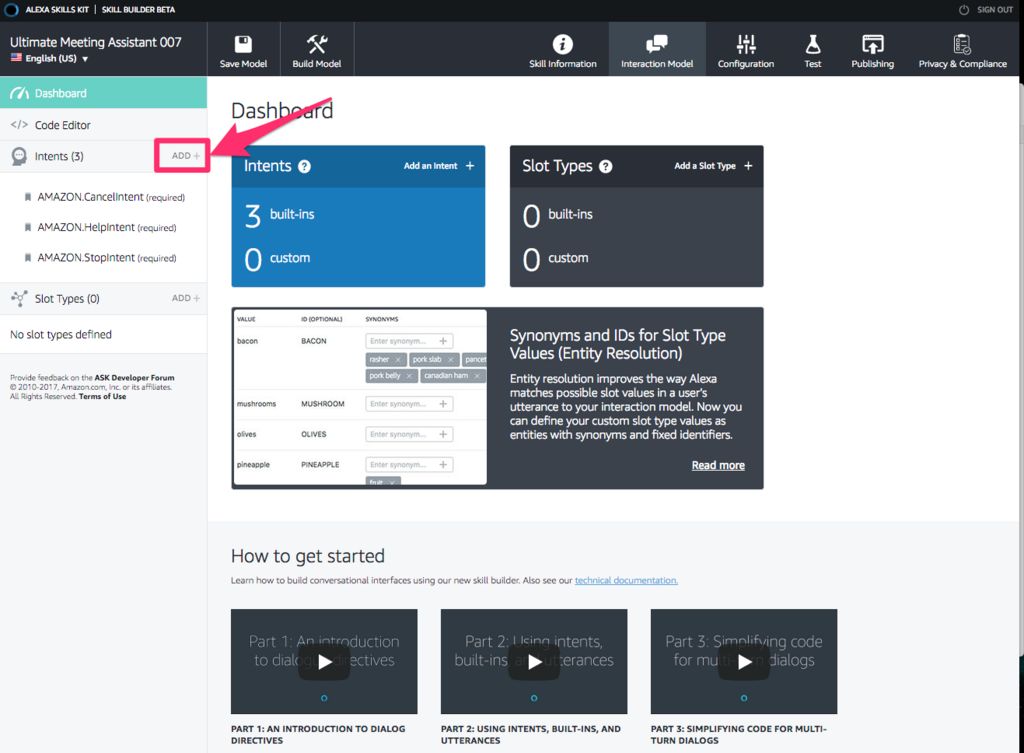Click the Part 1 video caption text
Image resolution: width=1024 pixels, height=753 pixels.
(x=317, y=734)
